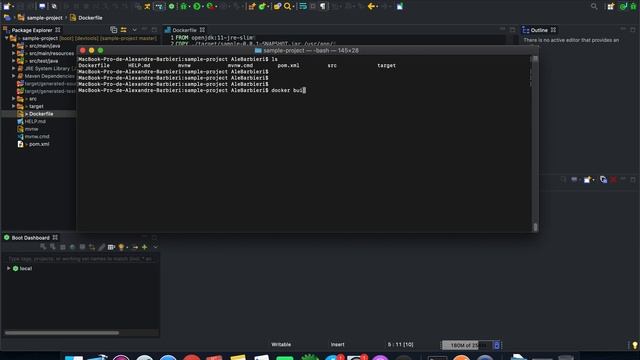
Task: Expand the src/main/java folder
Action: coord(13,46)
